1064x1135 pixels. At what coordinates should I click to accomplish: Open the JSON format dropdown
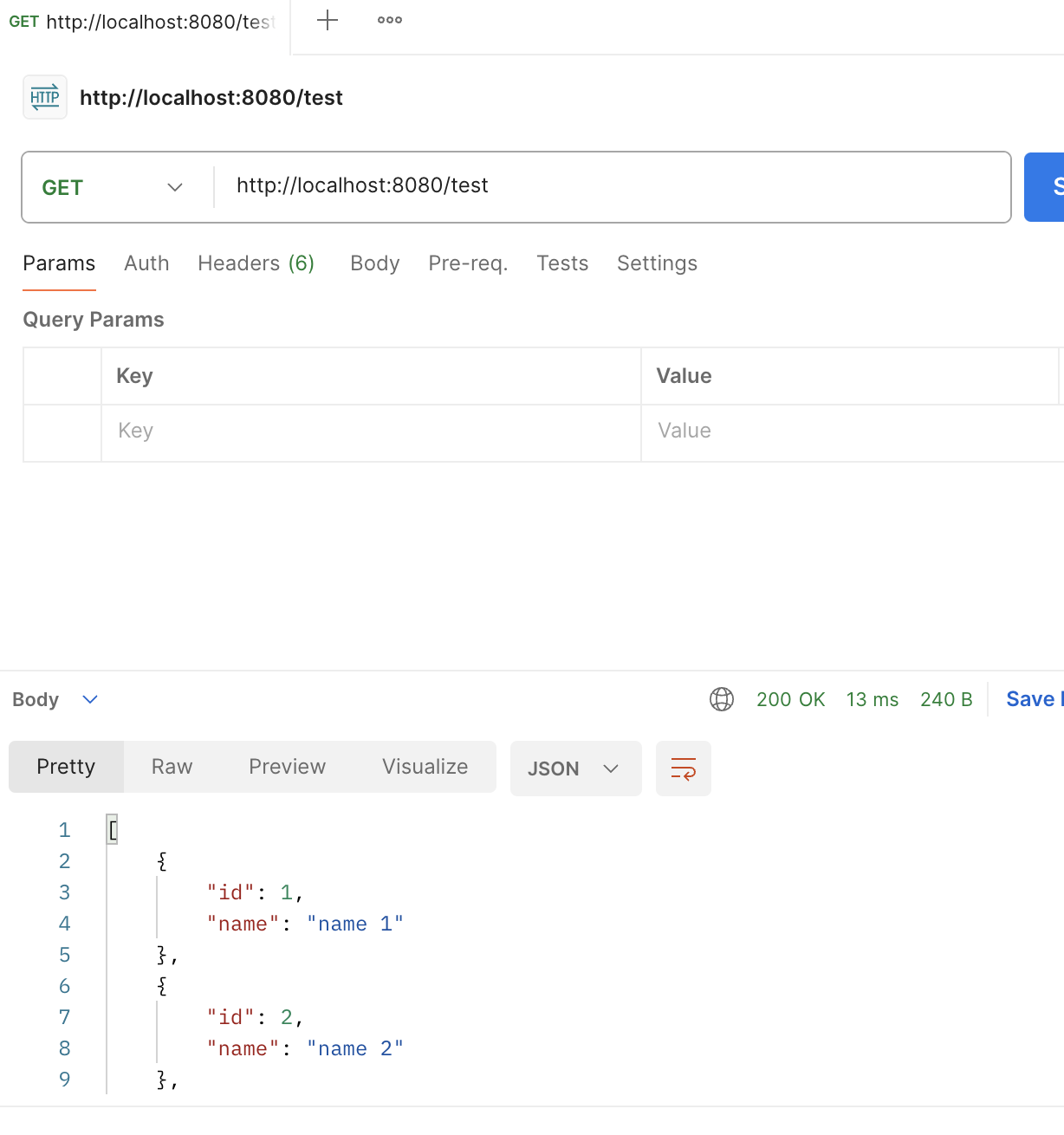click(x=574, y=769)
